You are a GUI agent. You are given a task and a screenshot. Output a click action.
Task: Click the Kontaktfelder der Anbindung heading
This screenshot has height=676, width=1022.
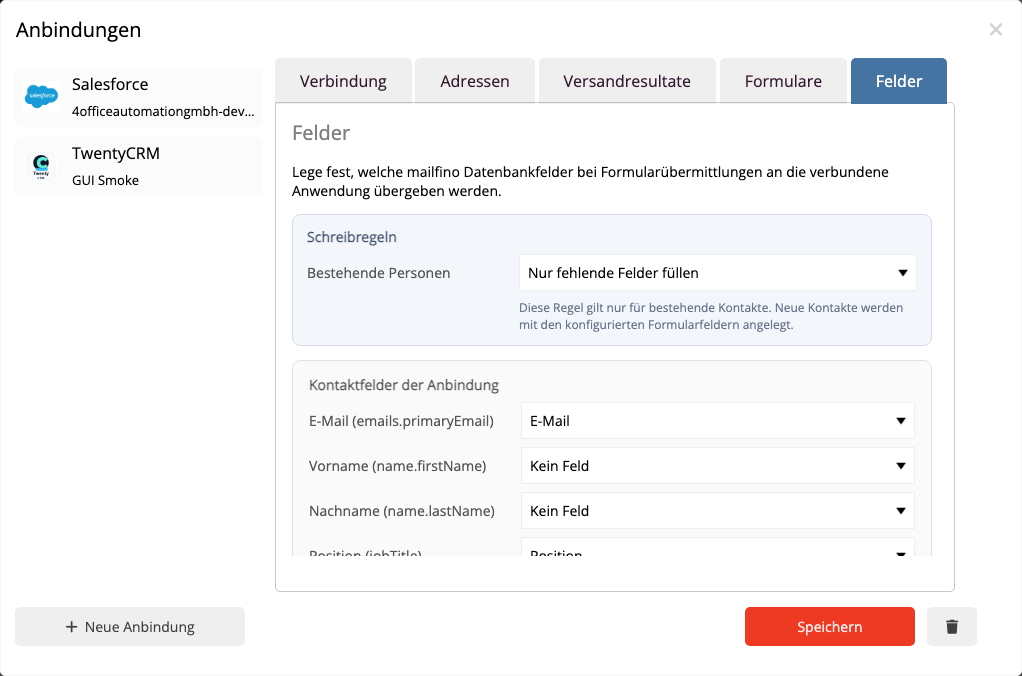point(403,385)
